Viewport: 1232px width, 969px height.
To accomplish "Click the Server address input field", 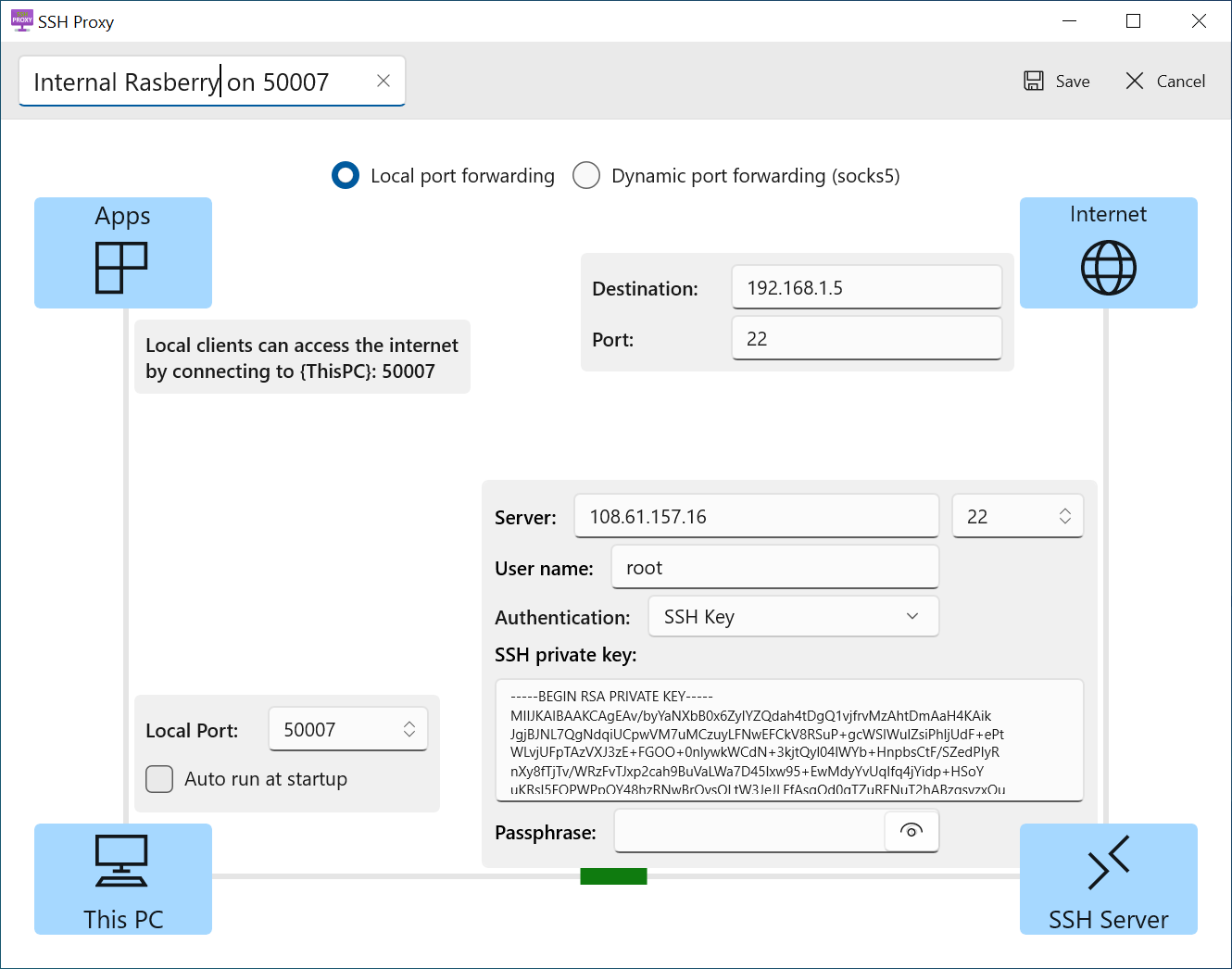I will 756,516.
